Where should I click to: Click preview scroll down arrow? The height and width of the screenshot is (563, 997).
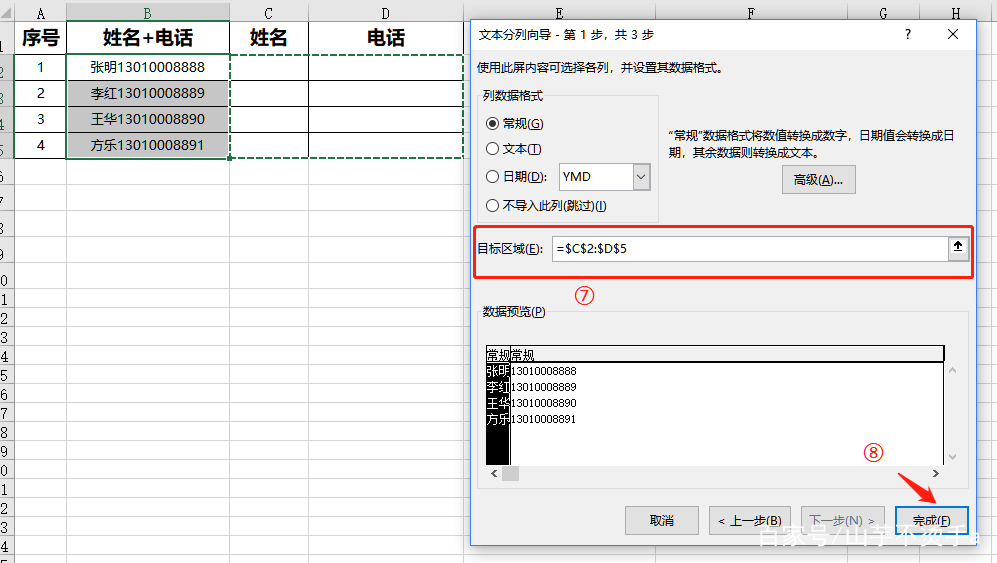point(952,456)
